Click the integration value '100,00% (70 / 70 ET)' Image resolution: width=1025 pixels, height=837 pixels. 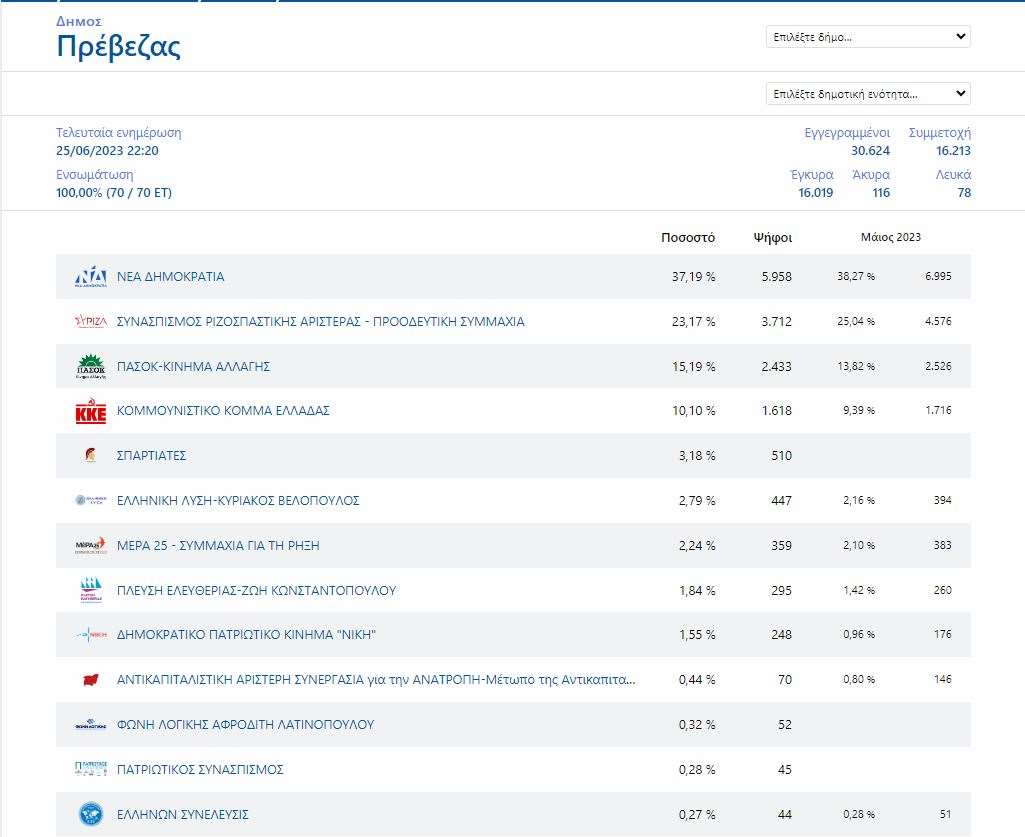(114, 192)
